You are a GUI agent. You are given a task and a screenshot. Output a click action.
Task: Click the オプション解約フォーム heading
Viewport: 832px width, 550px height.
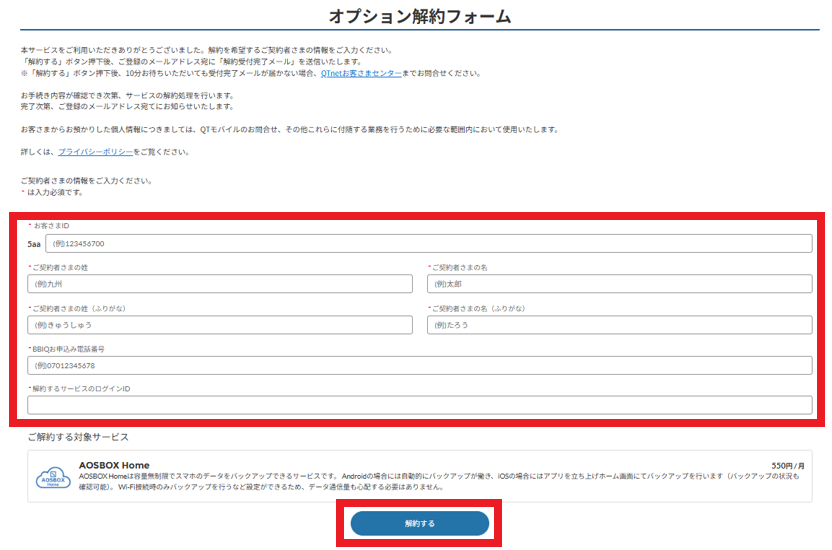tap(420, 16)
